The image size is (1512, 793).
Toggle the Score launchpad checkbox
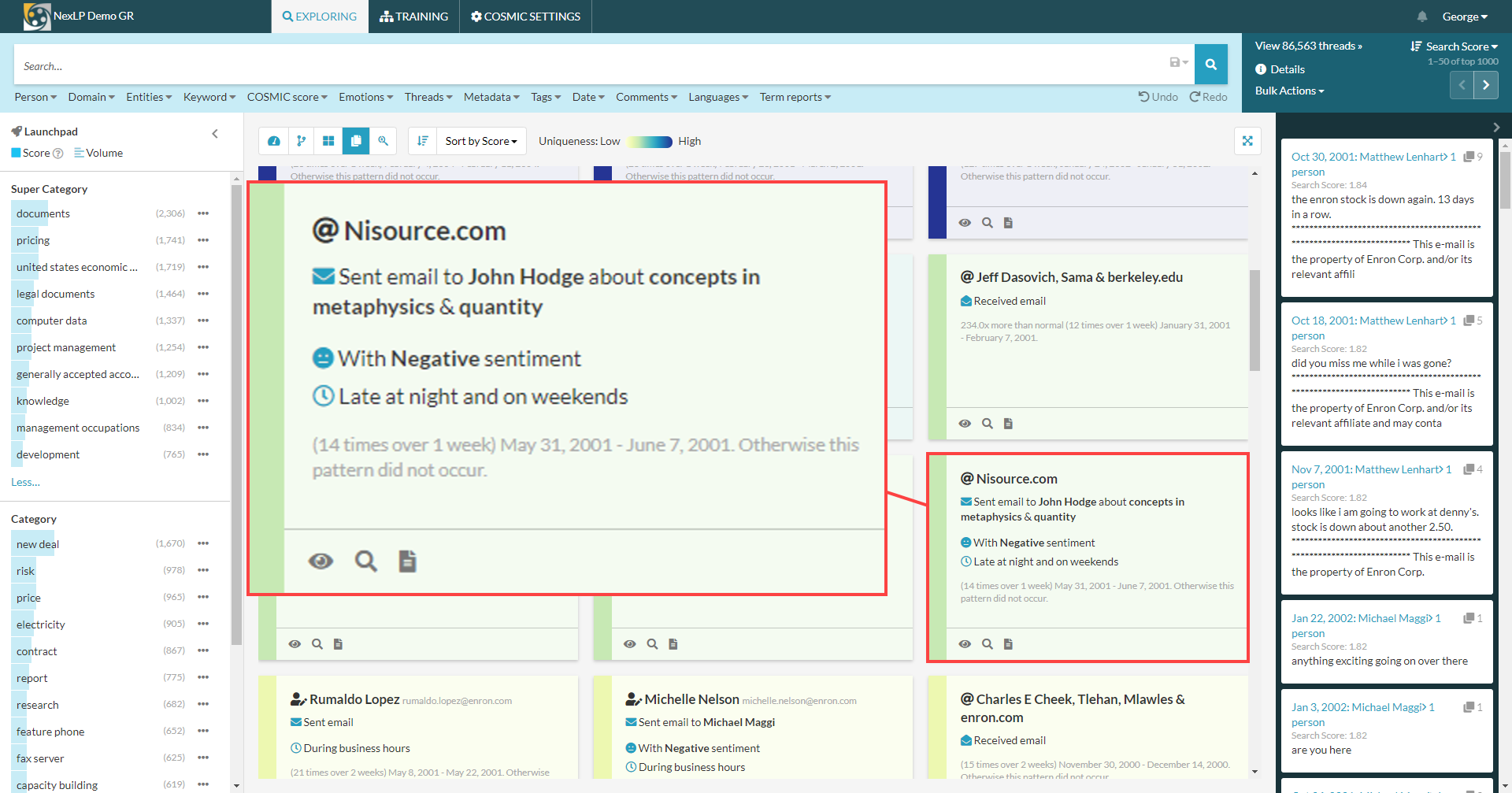tap(16, 153)
